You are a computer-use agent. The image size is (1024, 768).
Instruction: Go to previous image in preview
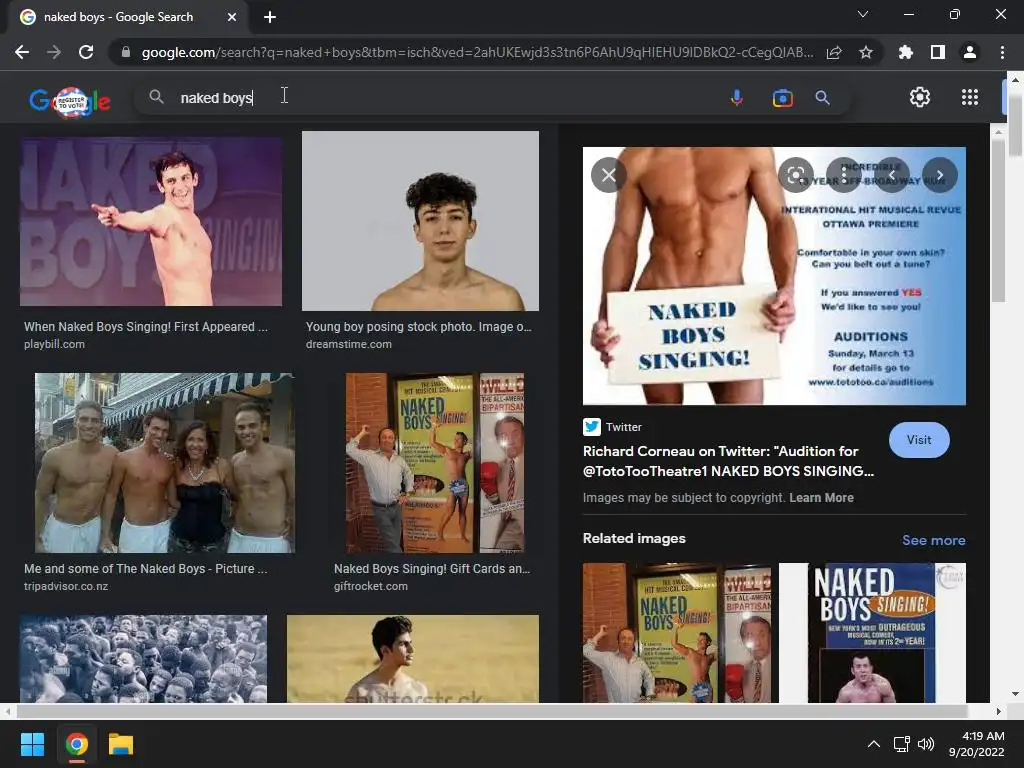[891, 175]
